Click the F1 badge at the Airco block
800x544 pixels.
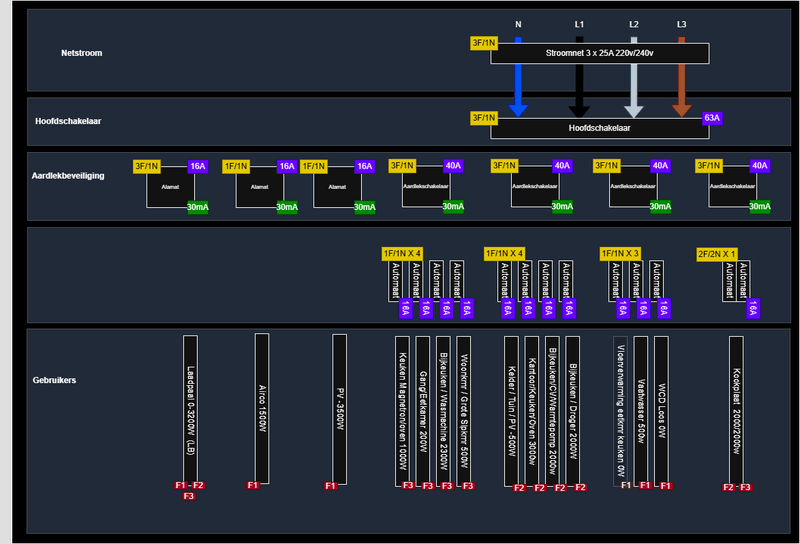[253, 485]
